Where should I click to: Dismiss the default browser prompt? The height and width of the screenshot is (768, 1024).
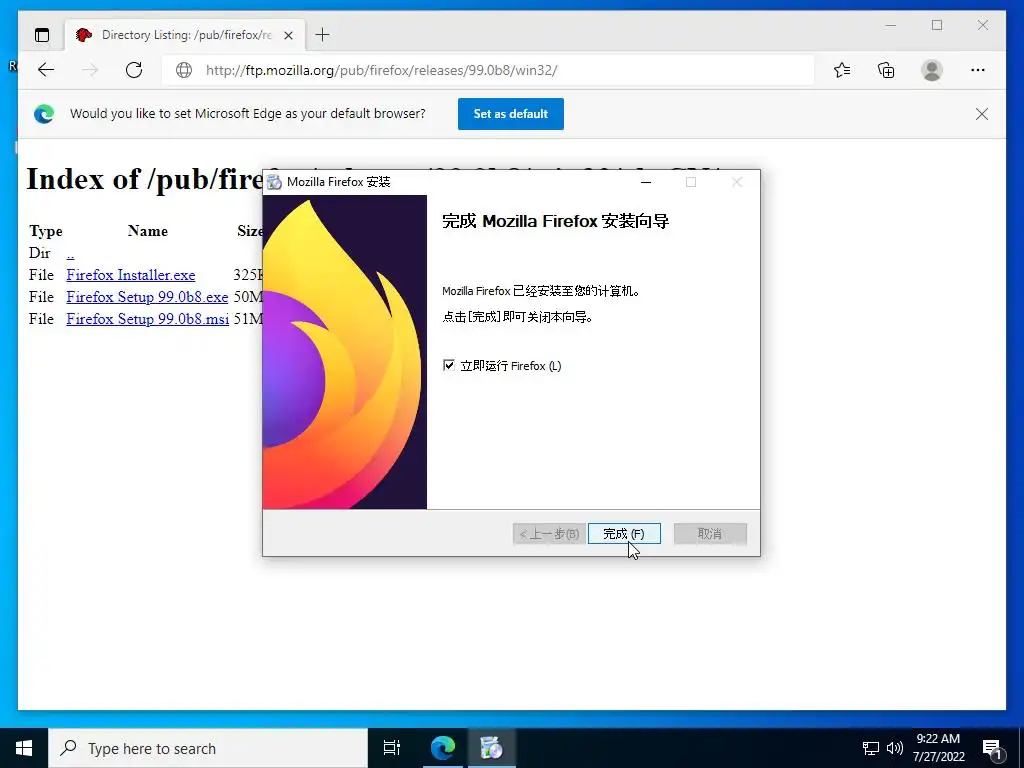click(x=982, y=114)
